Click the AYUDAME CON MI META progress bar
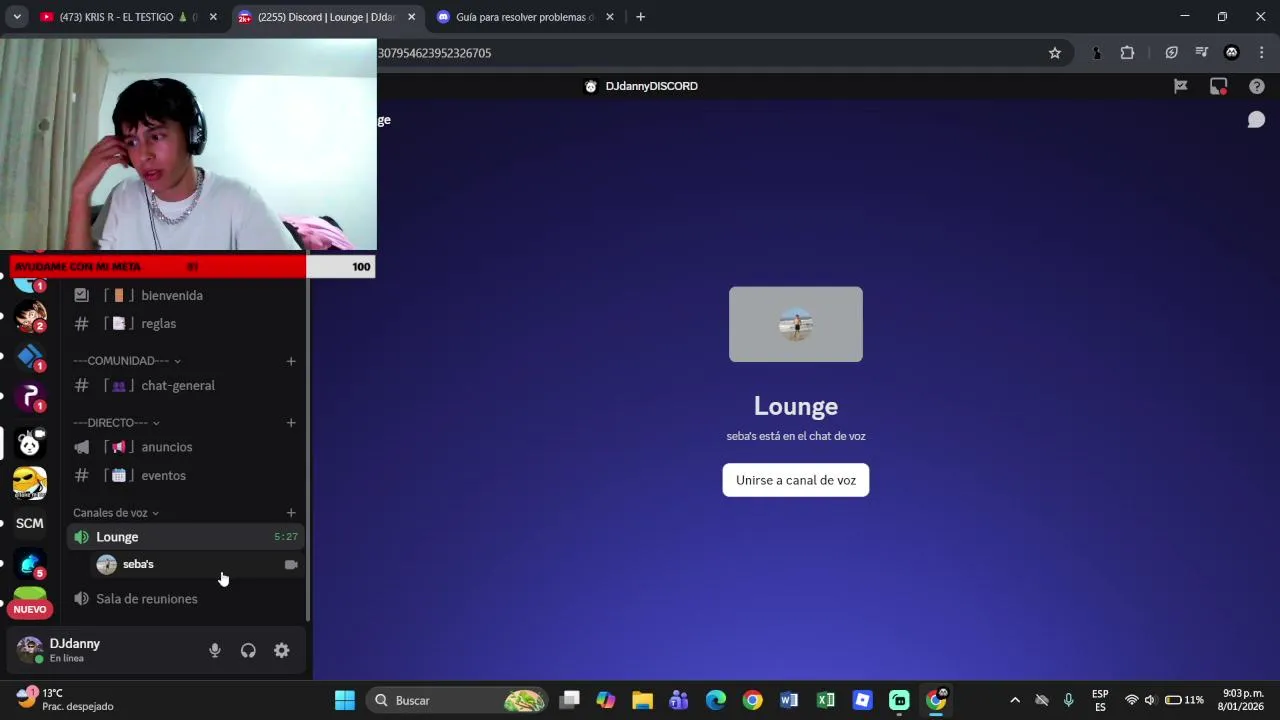Screen dimensions: 1280x720 (x=191, y=266)
